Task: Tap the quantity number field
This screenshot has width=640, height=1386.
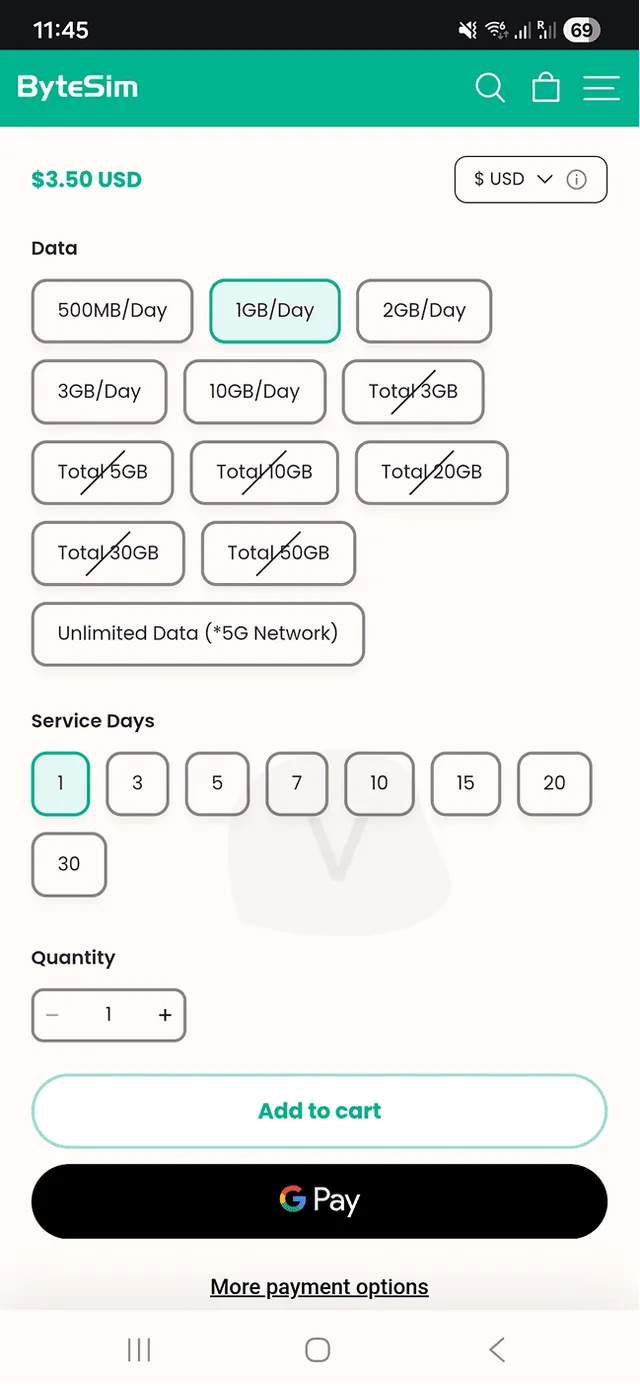Action: (x=108, y=1015)
